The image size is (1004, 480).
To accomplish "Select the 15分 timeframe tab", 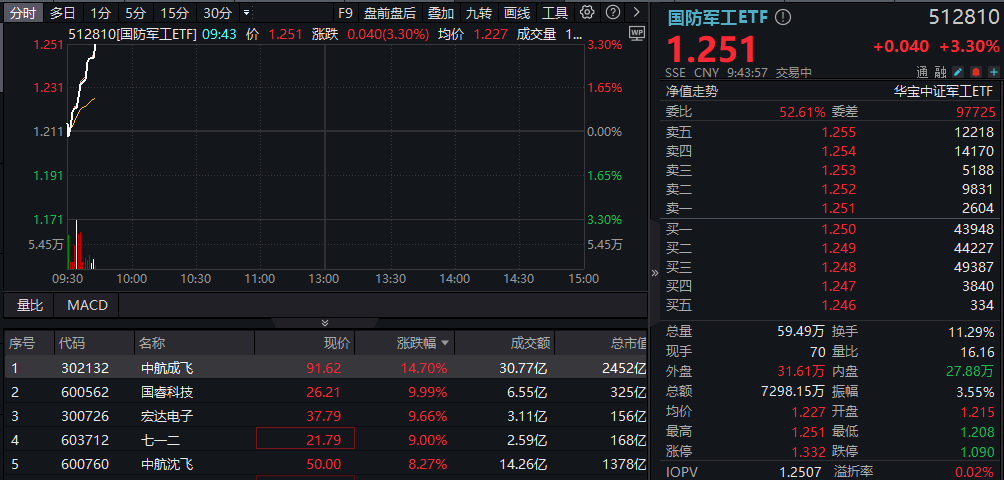I will (174, 13).
